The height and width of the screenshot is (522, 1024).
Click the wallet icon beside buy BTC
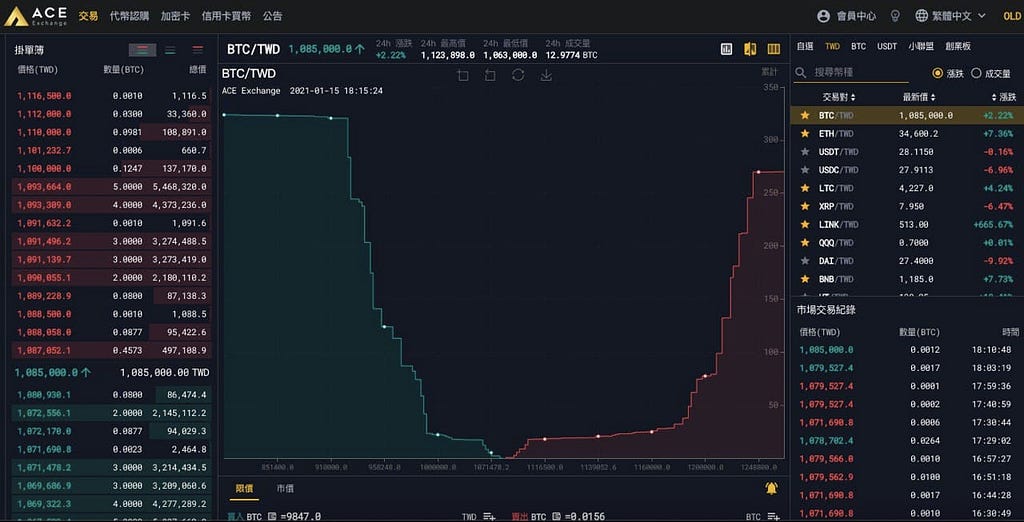[x=272, y=517]
